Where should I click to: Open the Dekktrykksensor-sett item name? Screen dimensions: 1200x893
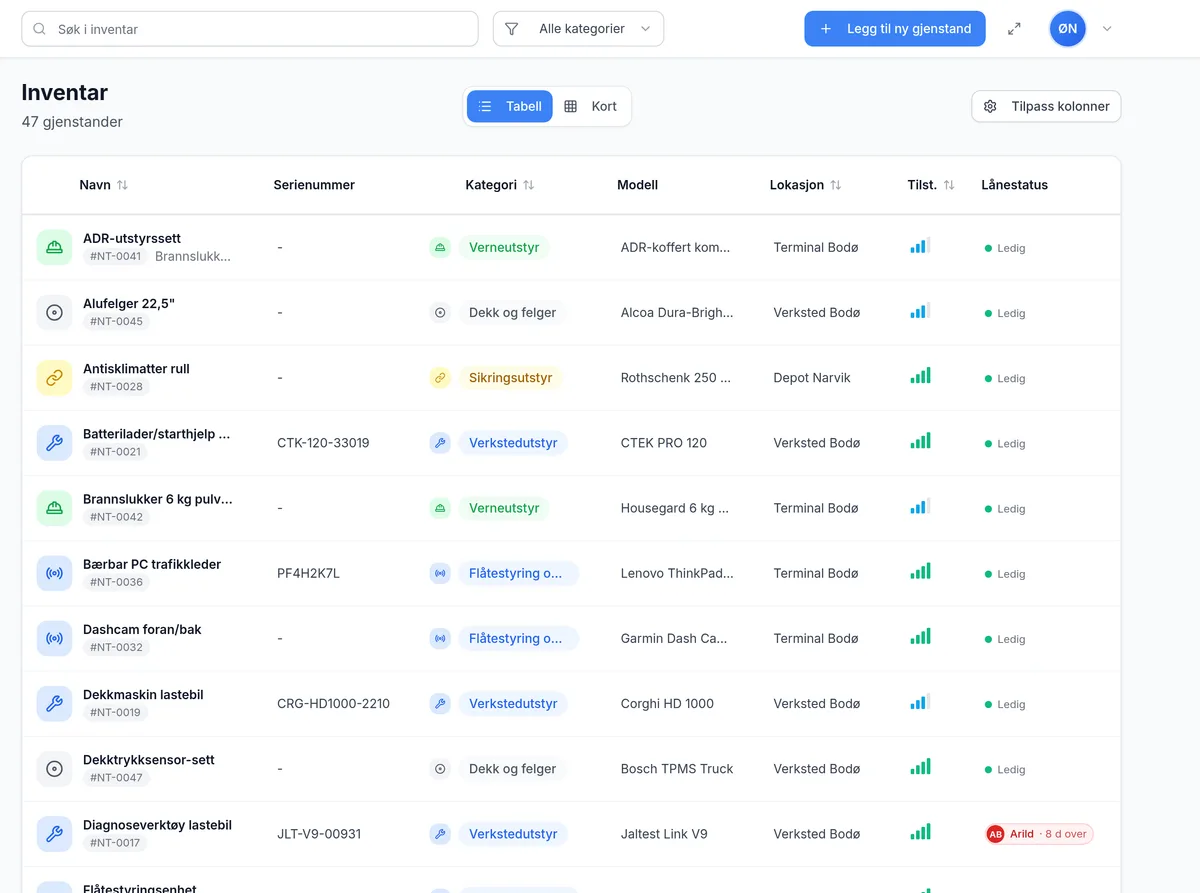149,759
